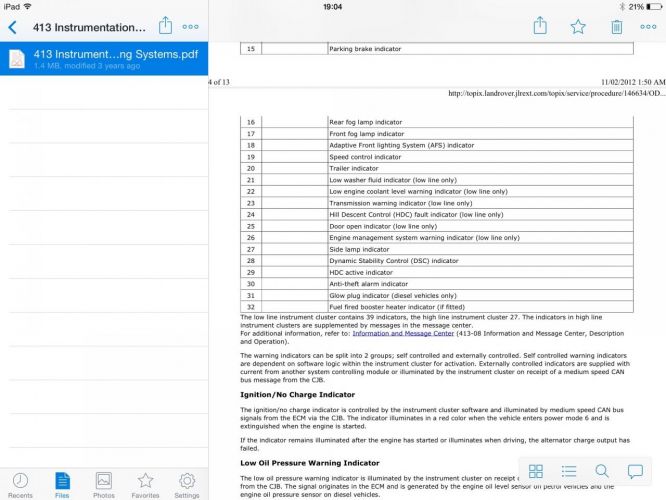666x500 pixels.
Task: Open left panel more options menu
Action: click(x=190, y=27)
